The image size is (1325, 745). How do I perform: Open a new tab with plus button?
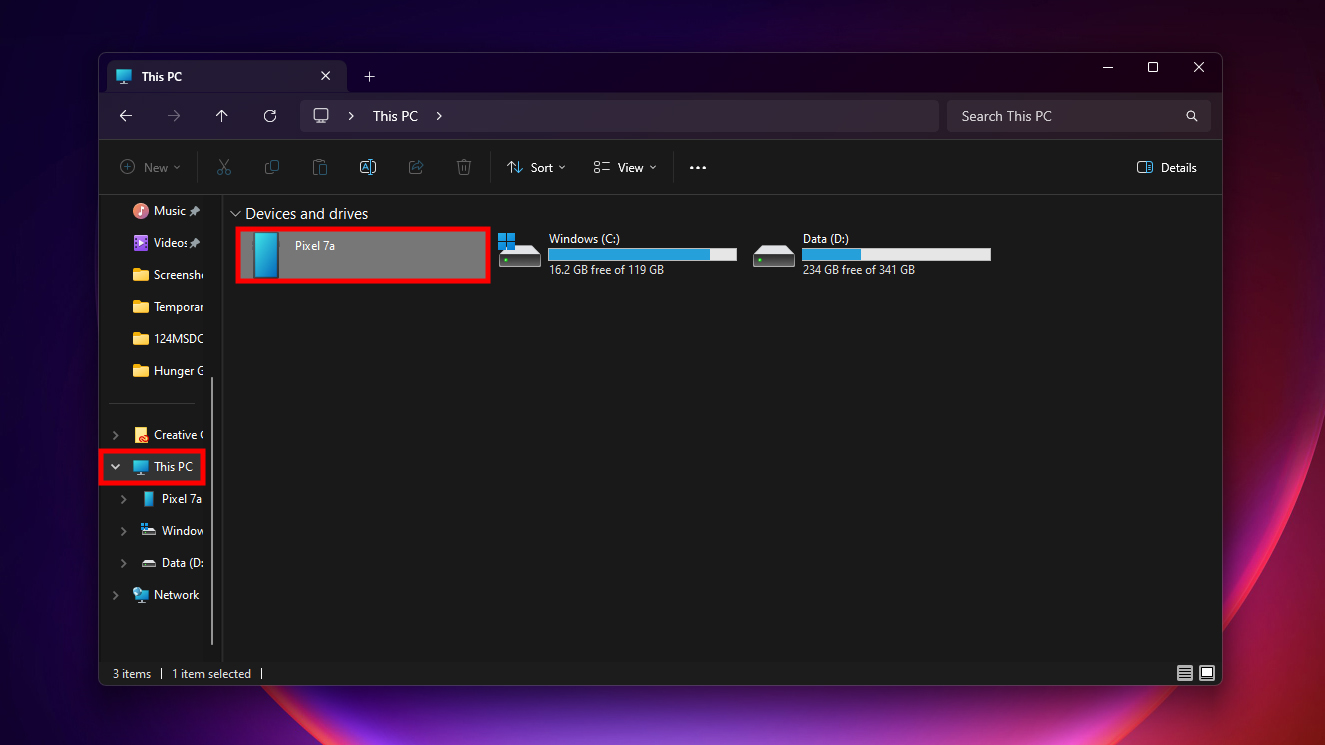click(x=369, y=77)
